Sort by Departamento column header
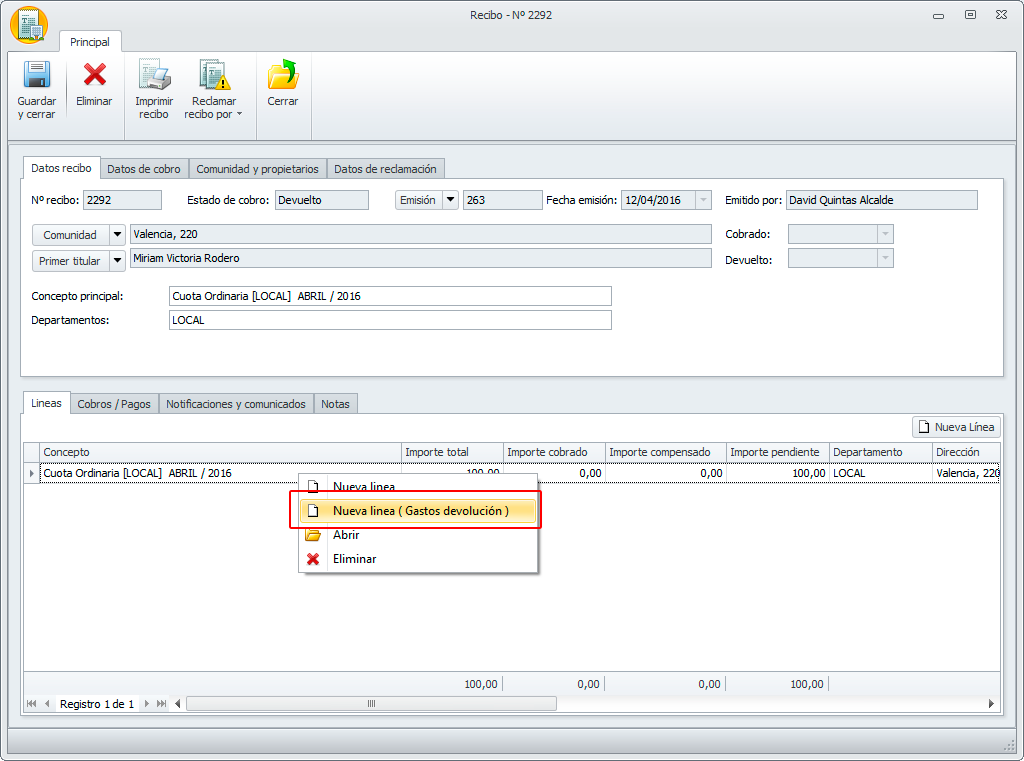1024x761 pixels. (x=880, y=452)
